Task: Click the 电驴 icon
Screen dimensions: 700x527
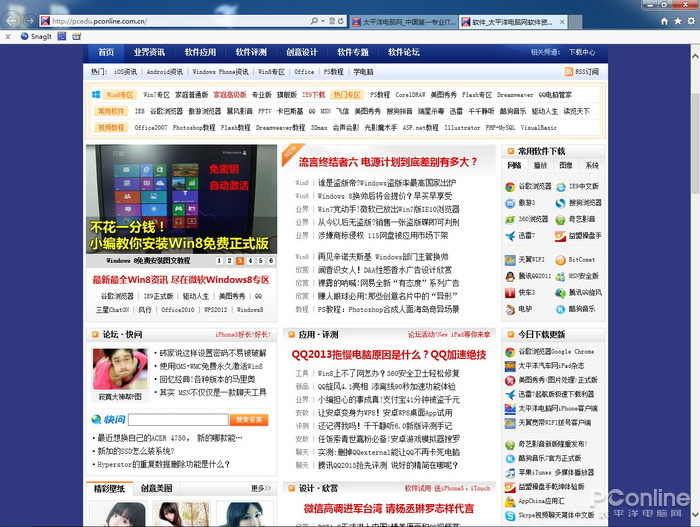Action: (x=510, y=309)
